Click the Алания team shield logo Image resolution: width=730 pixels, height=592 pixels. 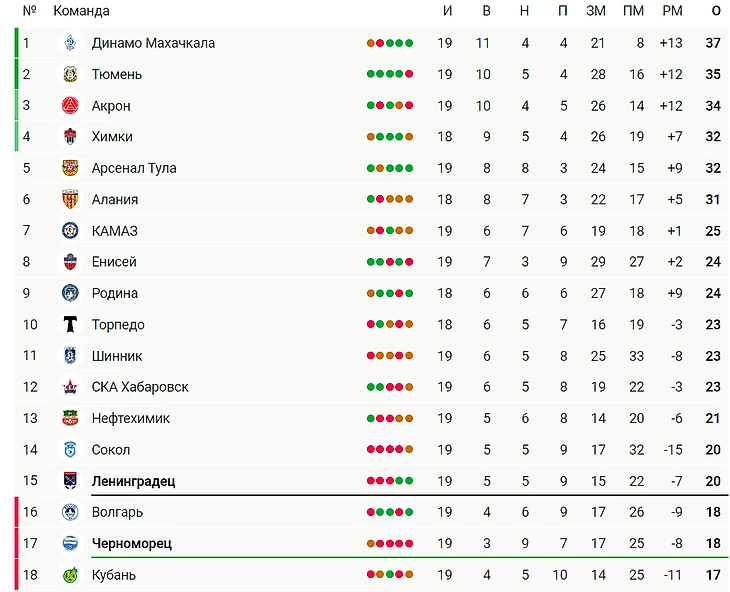coord(70,199)
